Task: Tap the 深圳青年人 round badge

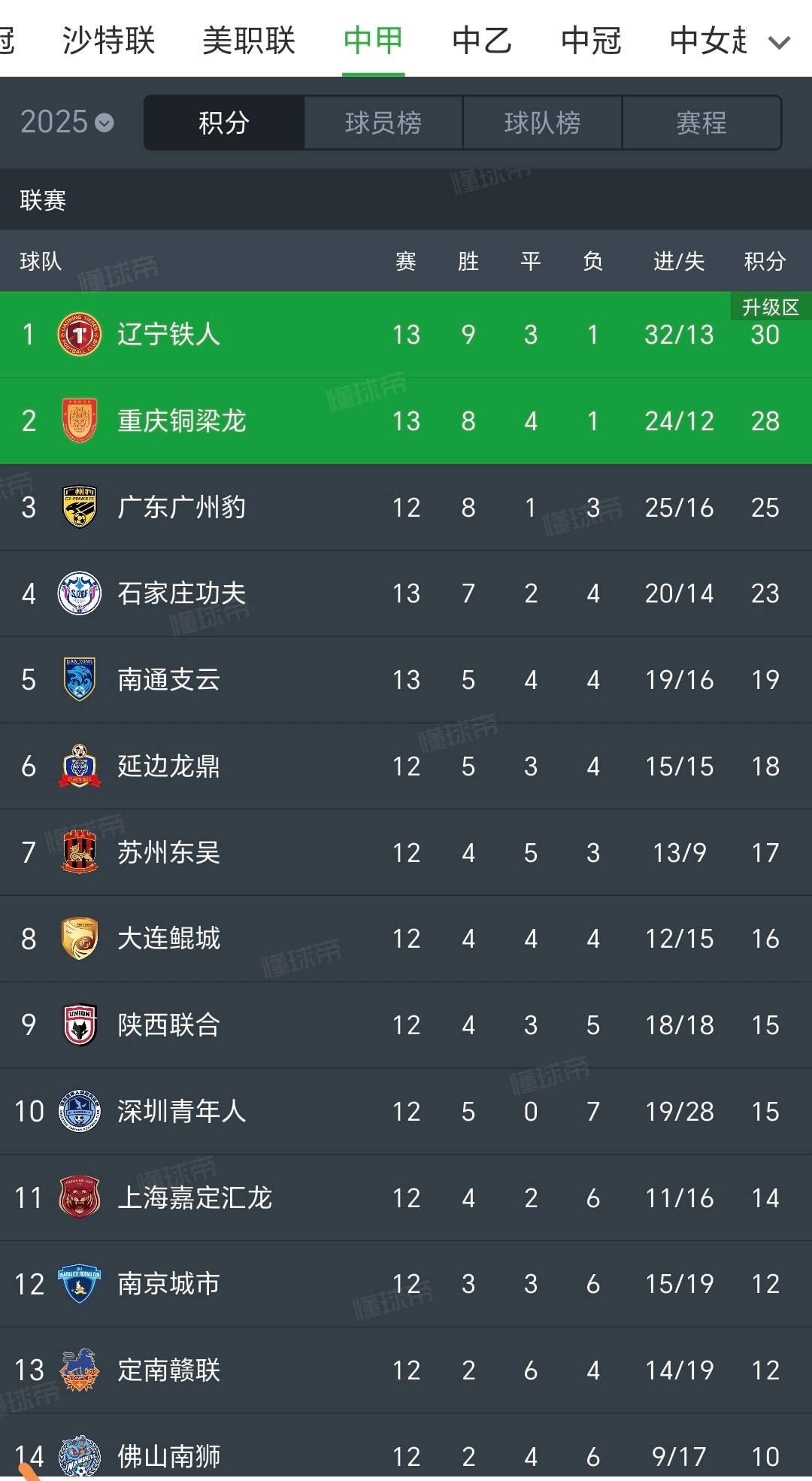Action: [80, 1111]
